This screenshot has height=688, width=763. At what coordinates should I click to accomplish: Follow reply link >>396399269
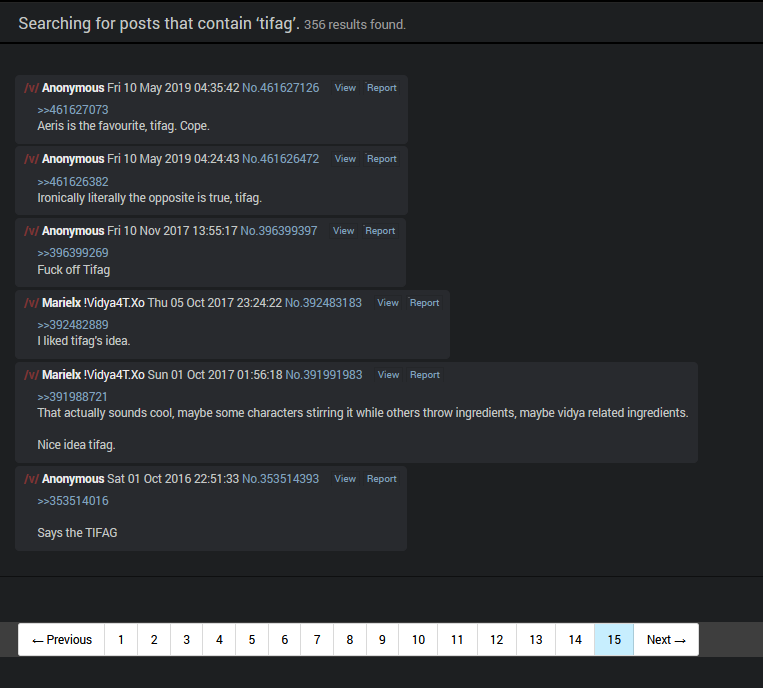pyautogui.click(x=73, y=253)
